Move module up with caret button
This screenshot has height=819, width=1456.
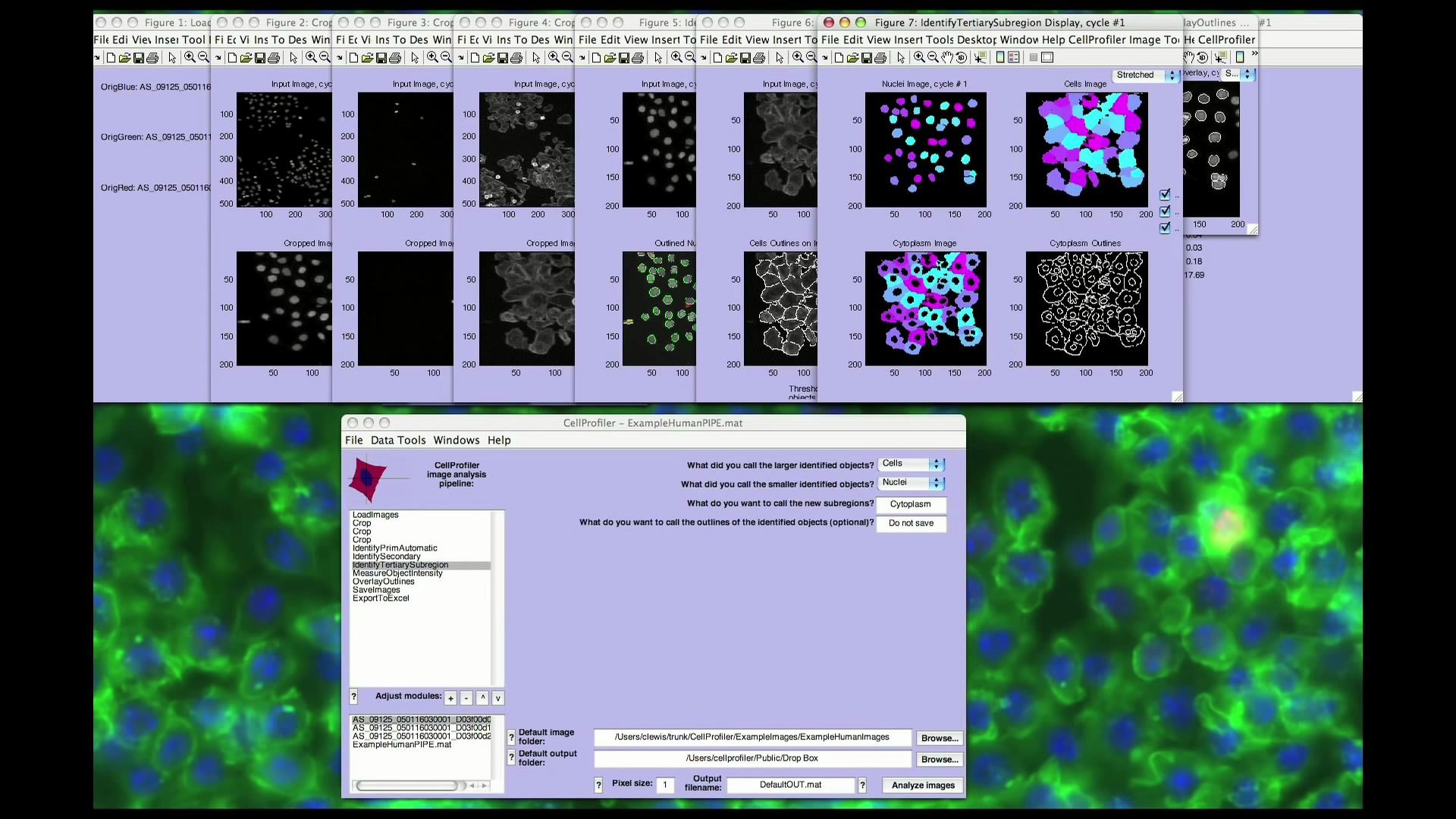482,698
